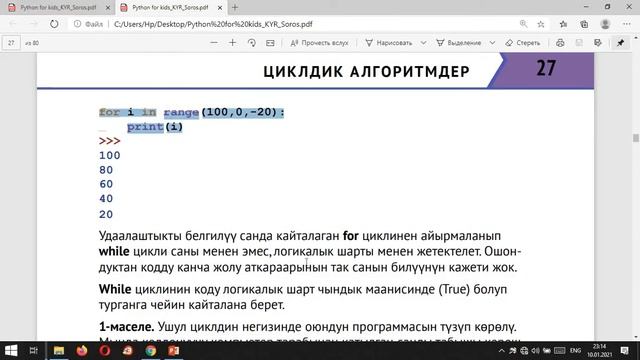This screenshot has width=640, height=360.
Task: Open the network globe tray icon
Action: point(524,351)
